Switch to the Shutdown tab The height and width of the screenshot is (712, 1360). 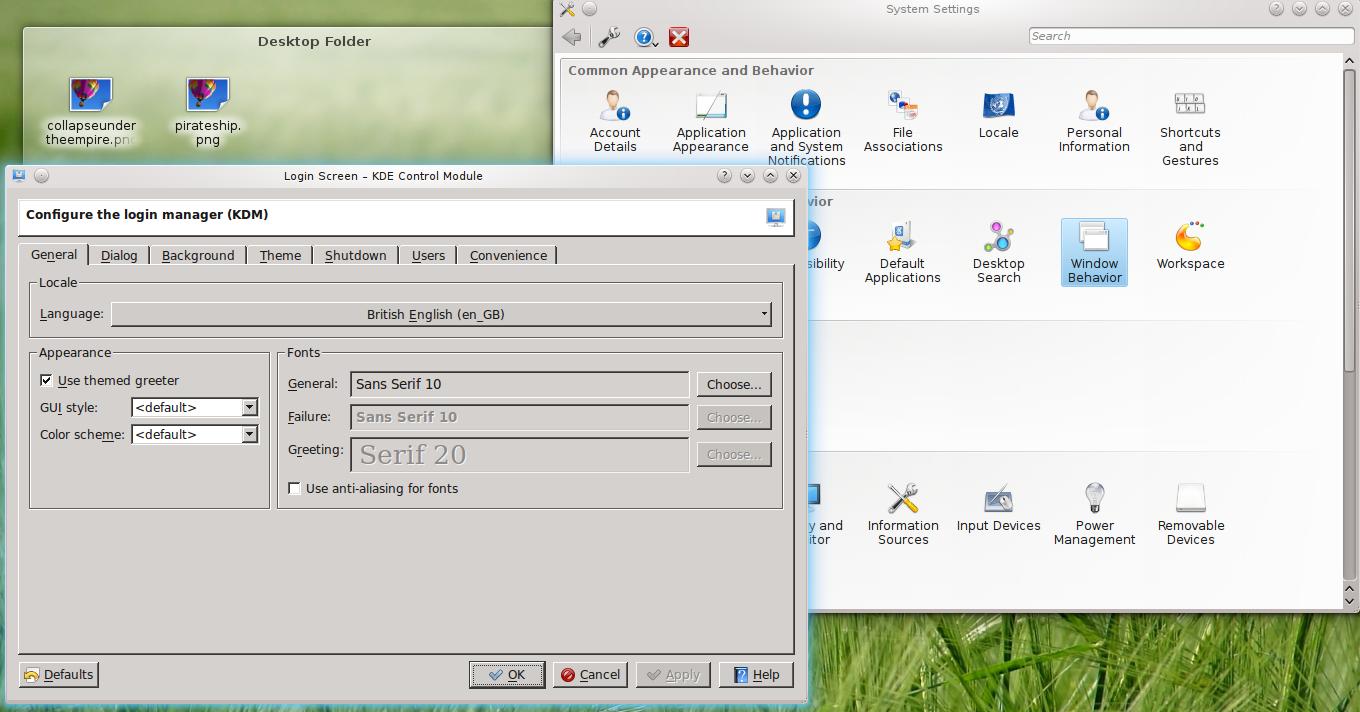tap(355, 256)
